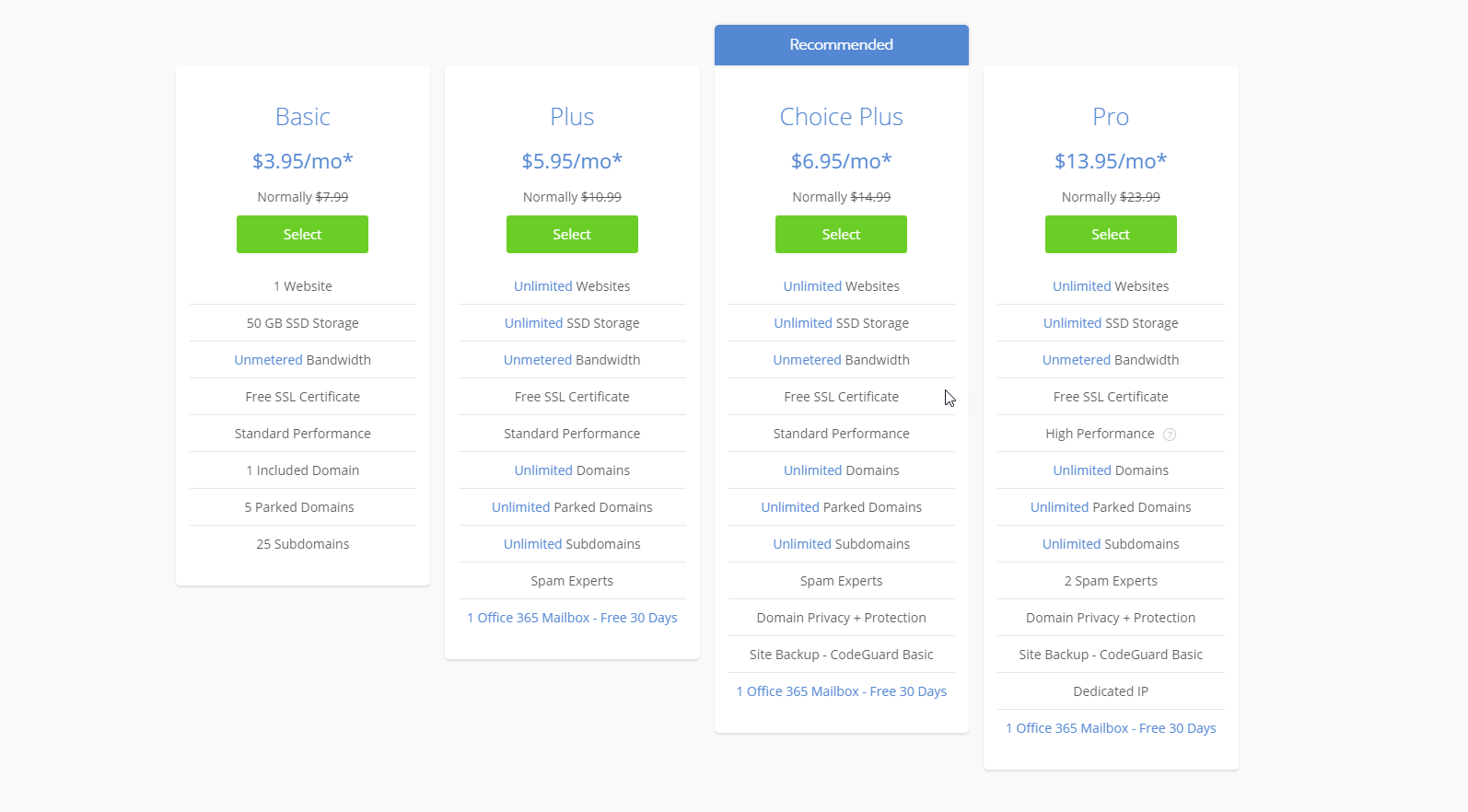Click Unlimited SSD Storage in Choice Plus
This screenshot has width=1468, height=812.
click(x=841, y=323)
